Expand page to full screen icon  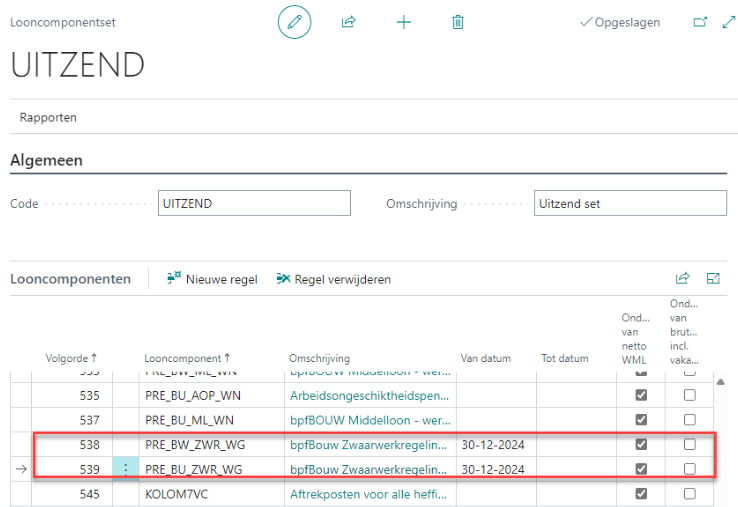coord(727,22)
